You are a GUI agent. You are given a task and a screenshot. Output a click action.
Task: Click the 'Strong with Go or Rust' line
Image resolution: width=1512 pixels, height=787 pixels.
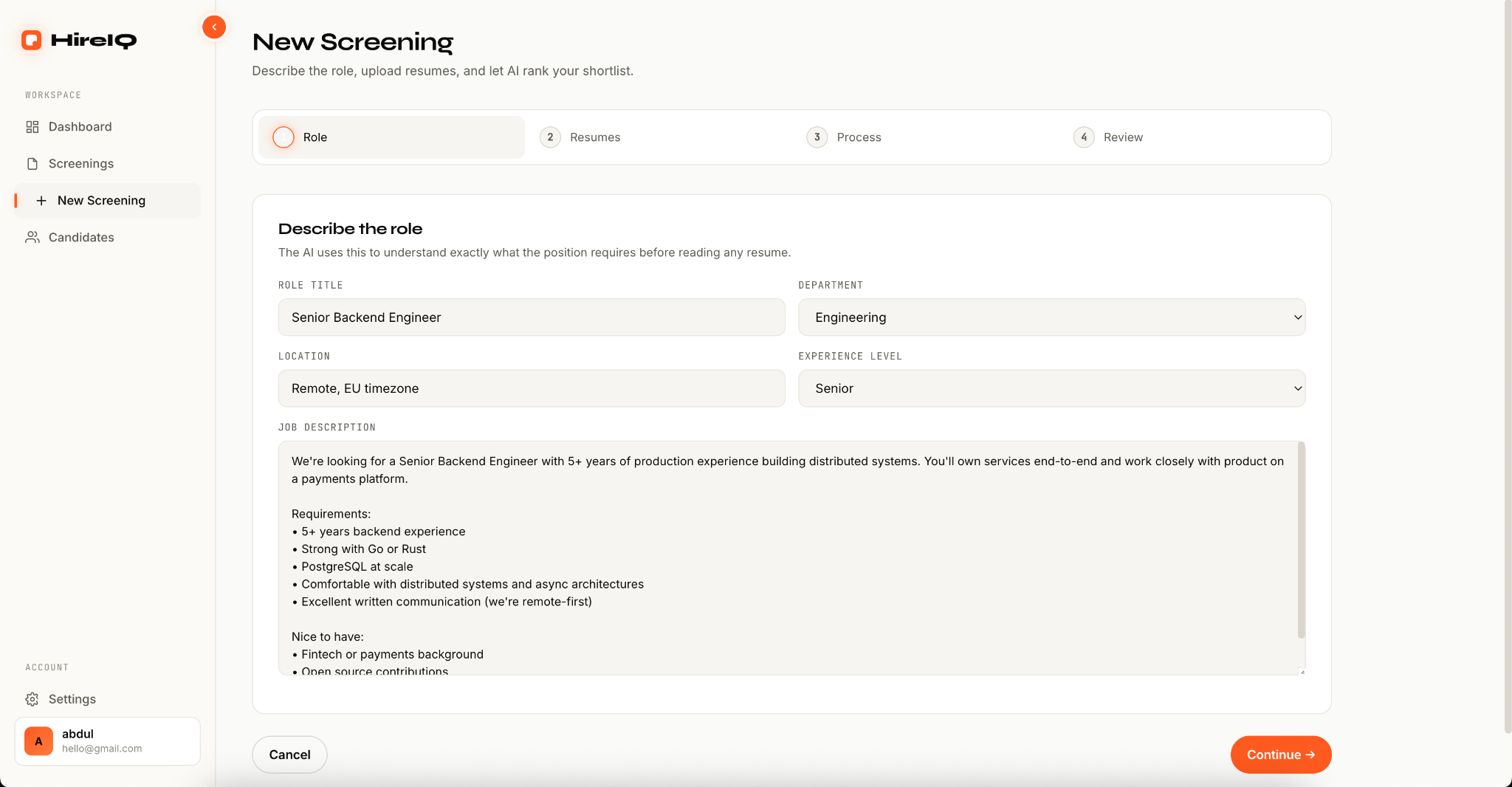[x=359, y=549]
